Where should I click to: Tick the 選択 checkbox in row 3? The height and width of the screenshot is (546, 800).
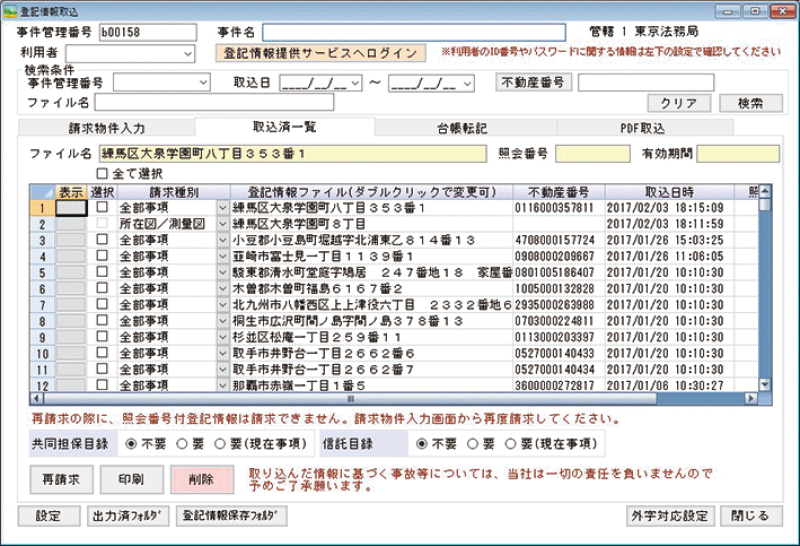pyautogui.click(x=102, y=240)
